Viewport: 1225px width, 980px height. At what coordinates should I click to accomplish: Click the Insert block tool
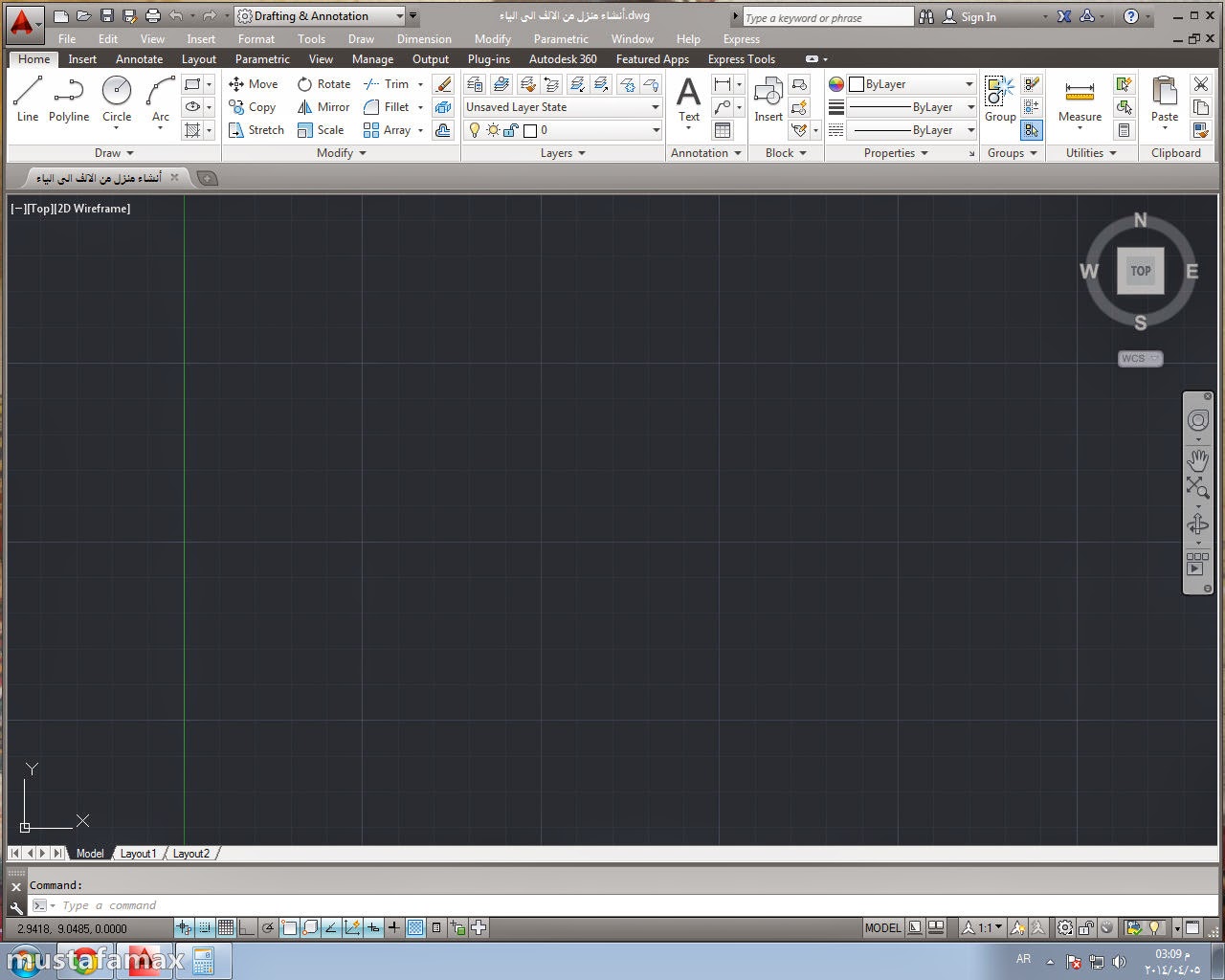[768, 100]
